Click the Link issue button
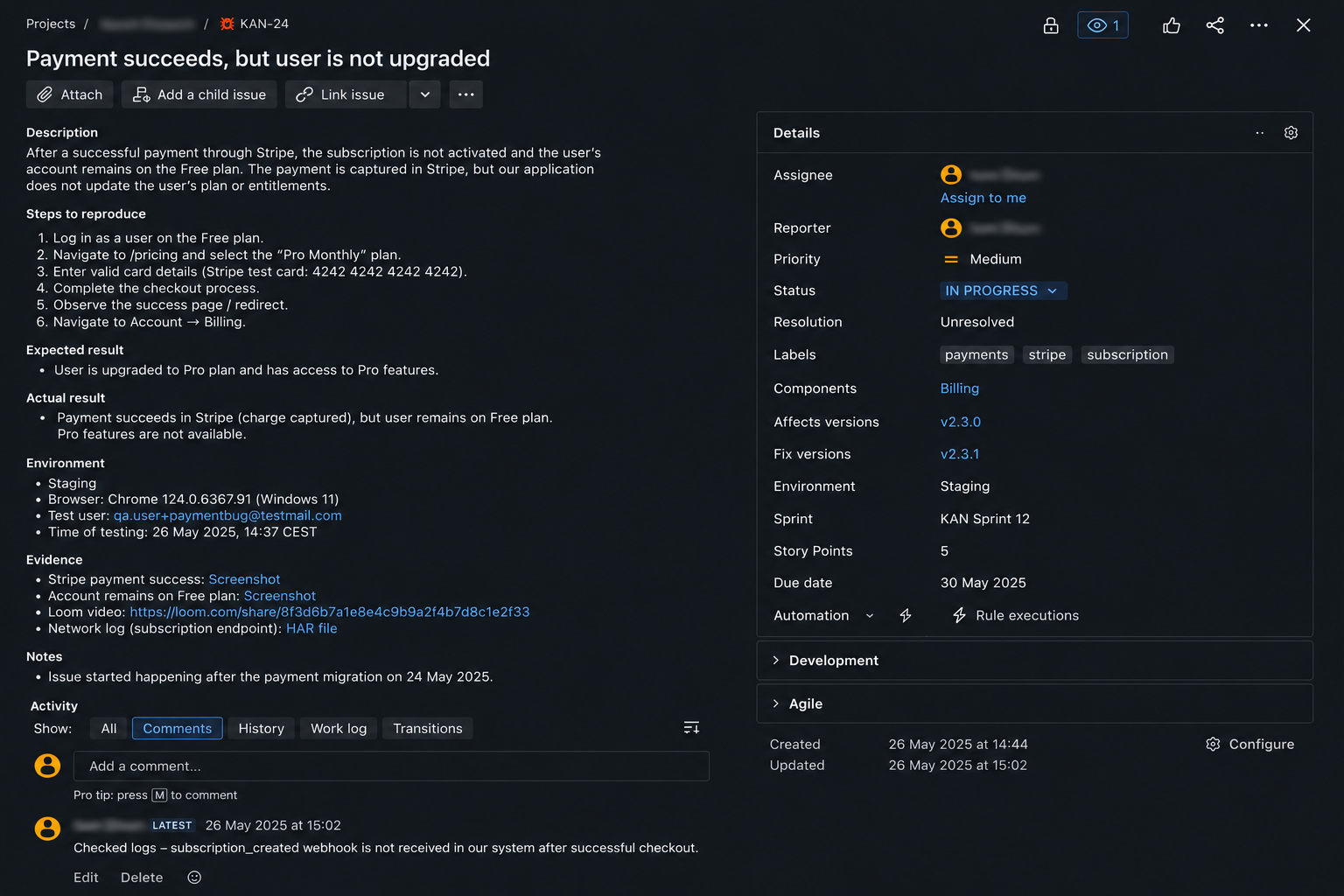Image resolution: width=1344 pixels, height=896 pixels. (346, 94)
